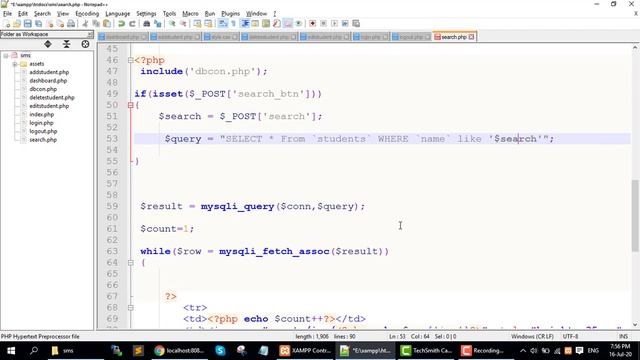Toggle the monitoring eye toolbar button

[x=298, y=24]
